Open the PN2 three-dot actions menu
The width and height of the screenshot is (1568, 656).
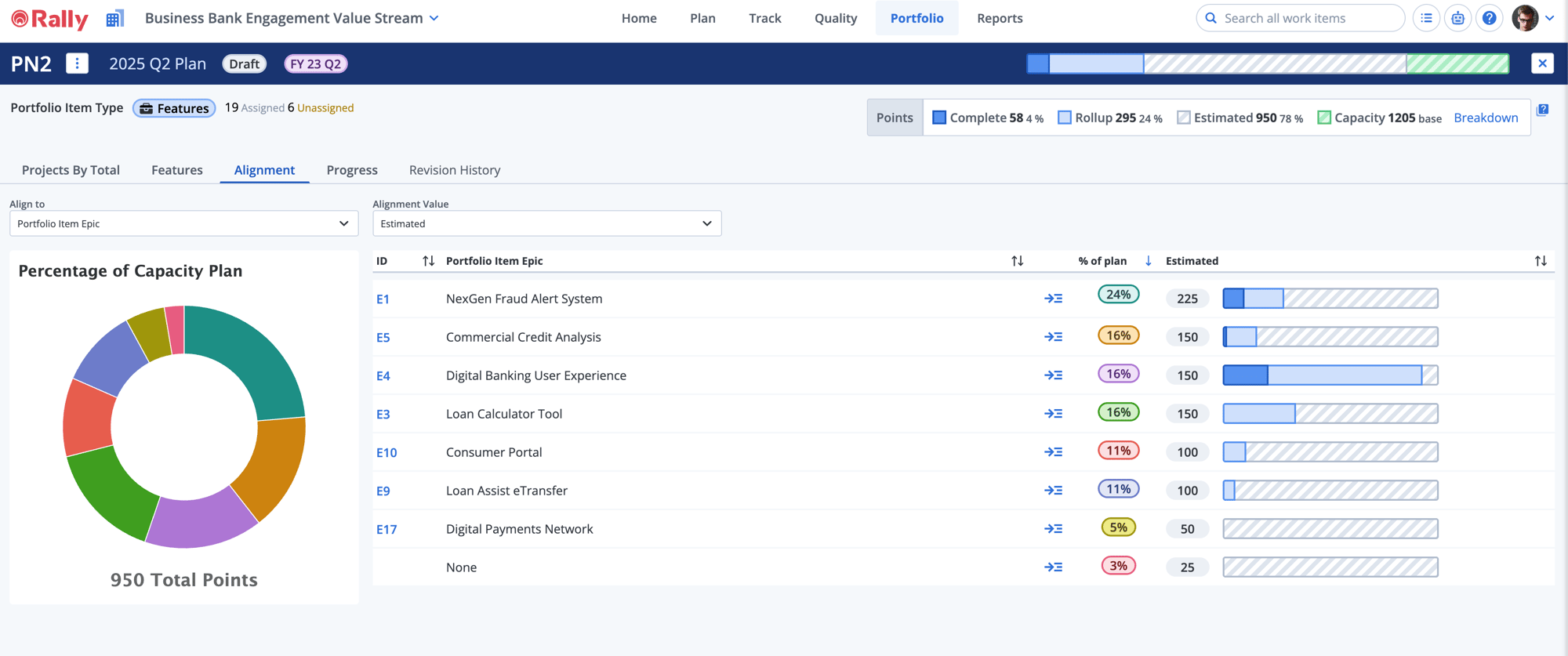coord(77,63)
